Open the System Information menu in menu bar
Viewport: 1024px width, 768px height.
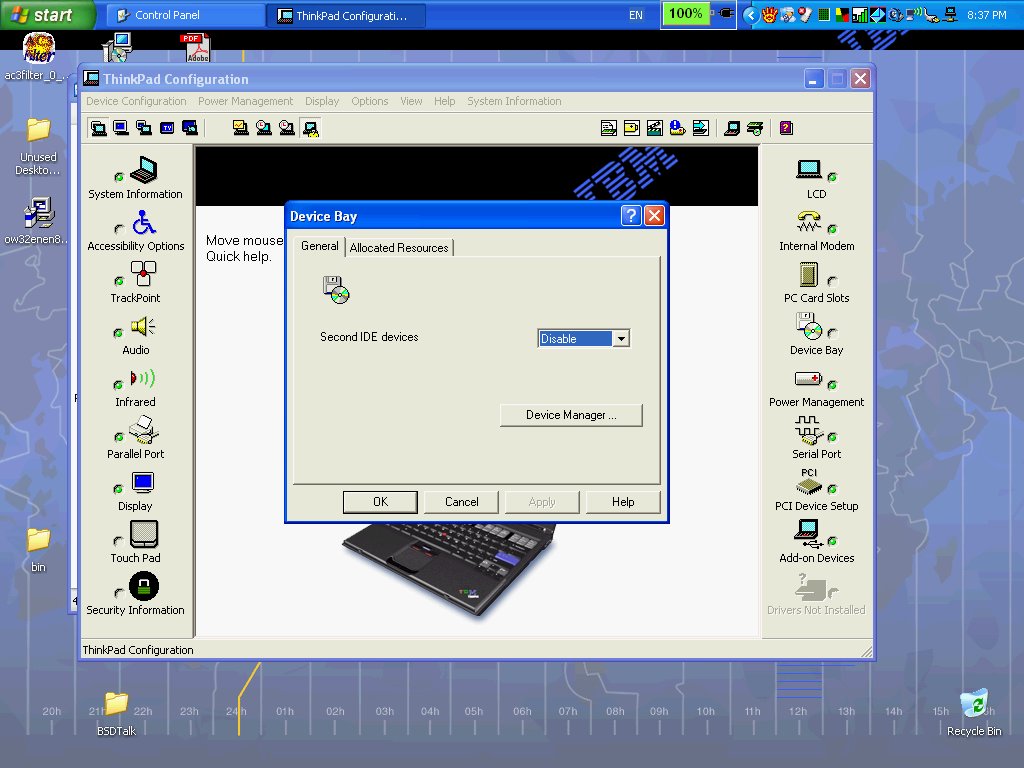pos(514,101)
